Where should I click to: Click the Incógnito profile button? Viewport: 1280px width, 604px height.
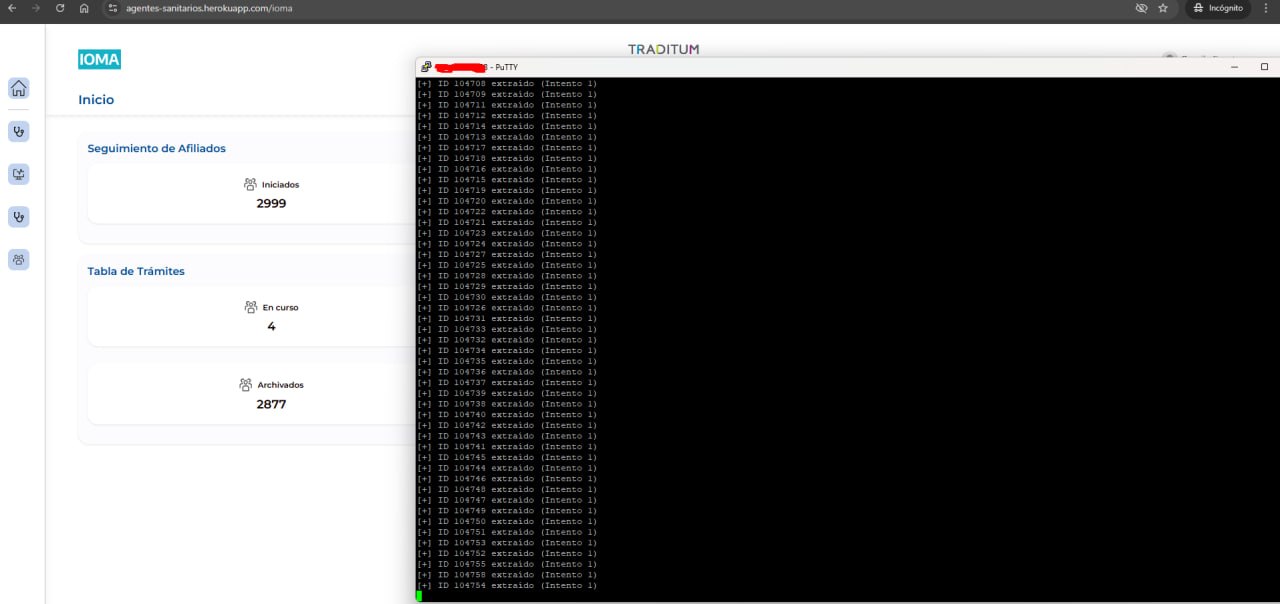pos(1217,8)
